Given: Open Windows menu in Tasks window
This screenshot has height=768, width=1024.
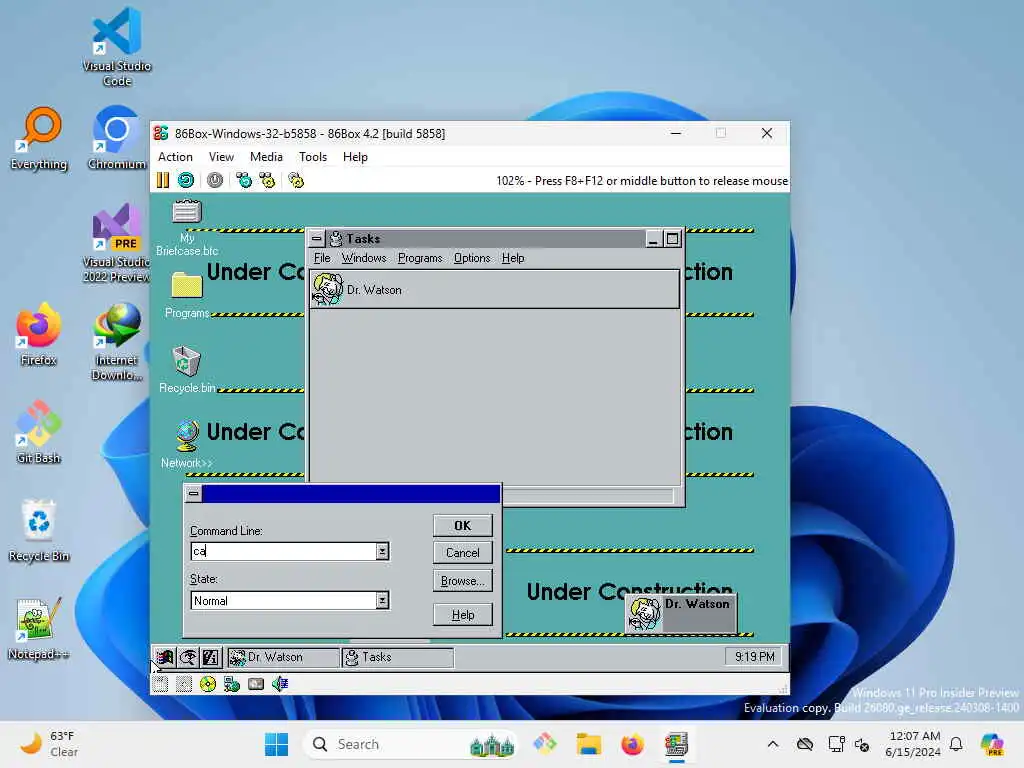Looking at the screenshot, I should (364, 258).
